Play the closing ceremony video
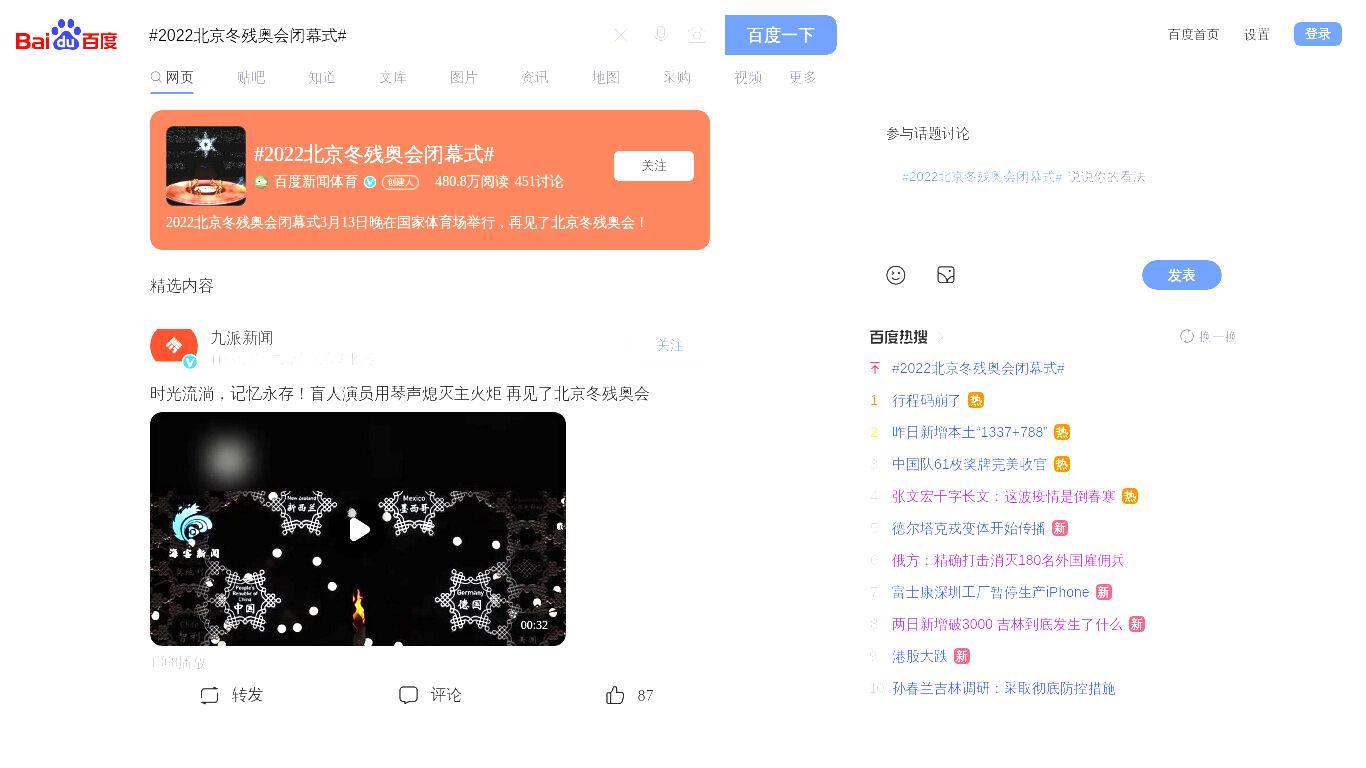1366x768 pixels. 359,529
